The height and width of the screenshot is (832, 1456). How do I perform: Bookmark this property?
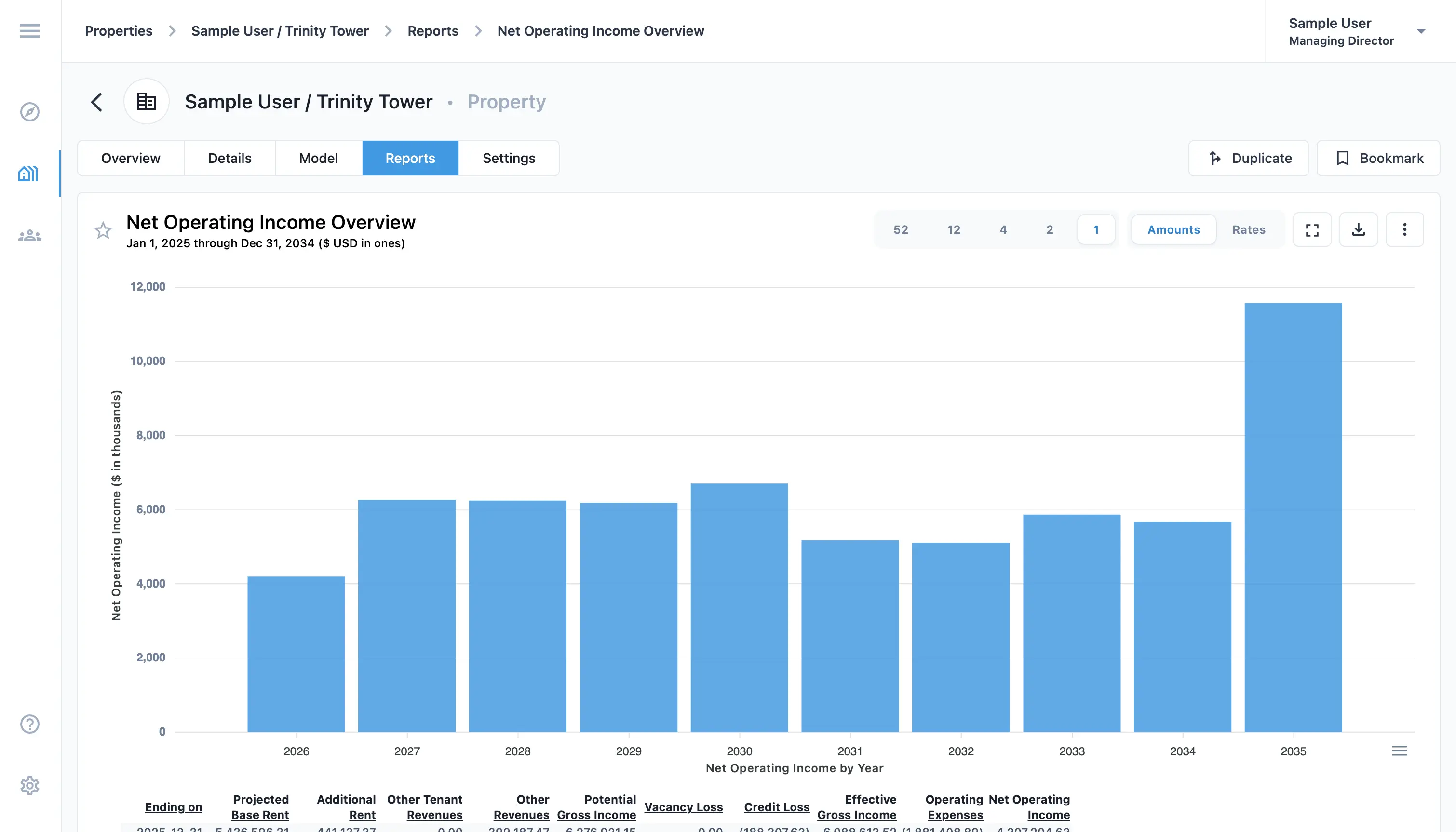point(1378,158)
